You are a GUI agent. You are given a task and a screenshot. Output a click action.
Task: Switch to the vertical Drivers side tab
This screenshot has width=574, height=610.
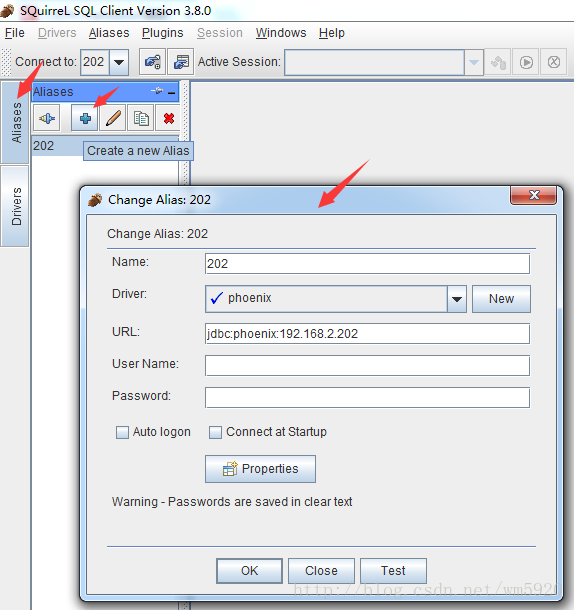coord(15,206)
